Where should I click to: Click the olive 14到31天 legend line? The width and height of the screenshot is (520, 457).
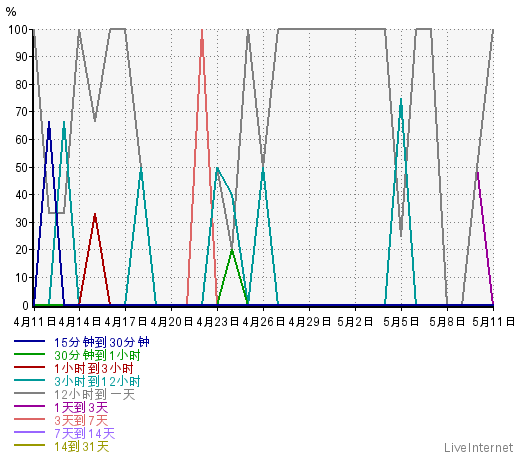click(x=29, y=445)
